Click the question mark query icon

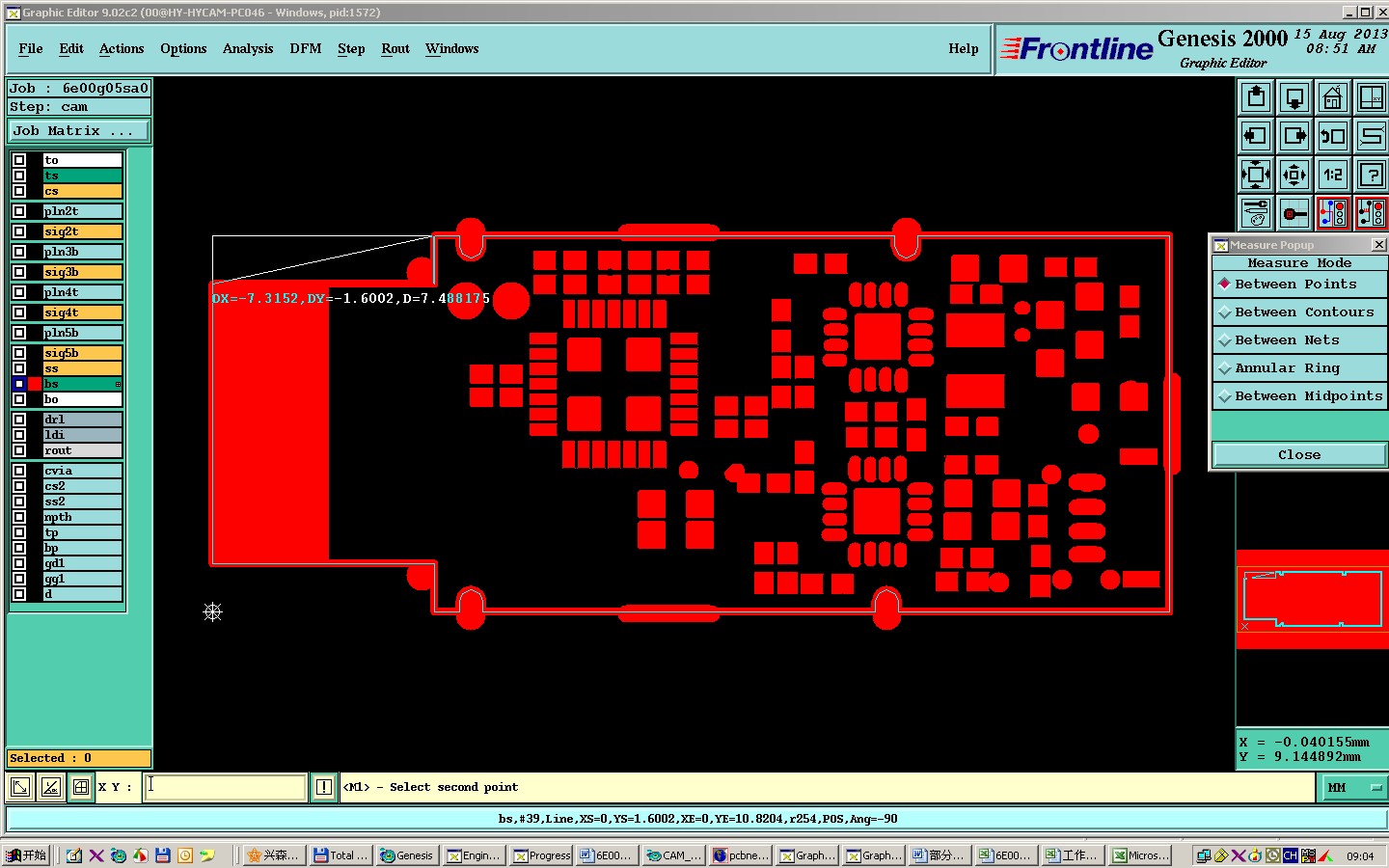coord(1371,175)
